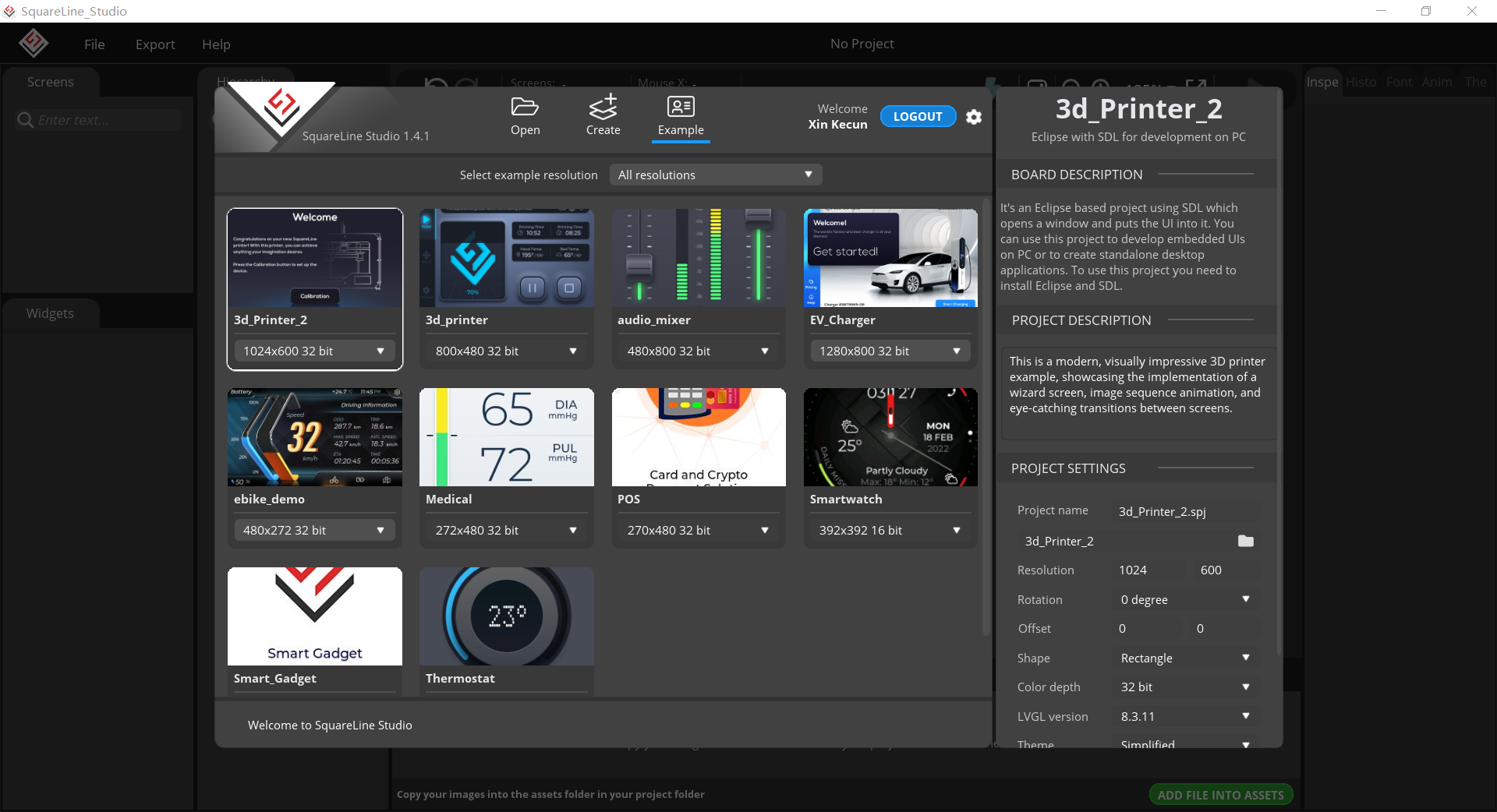The height and width of the screenshot is (812, 1497).
Task: Expand the EV_Charger 1280x800 resolution dropdown
Action: [x=890, y=351]
